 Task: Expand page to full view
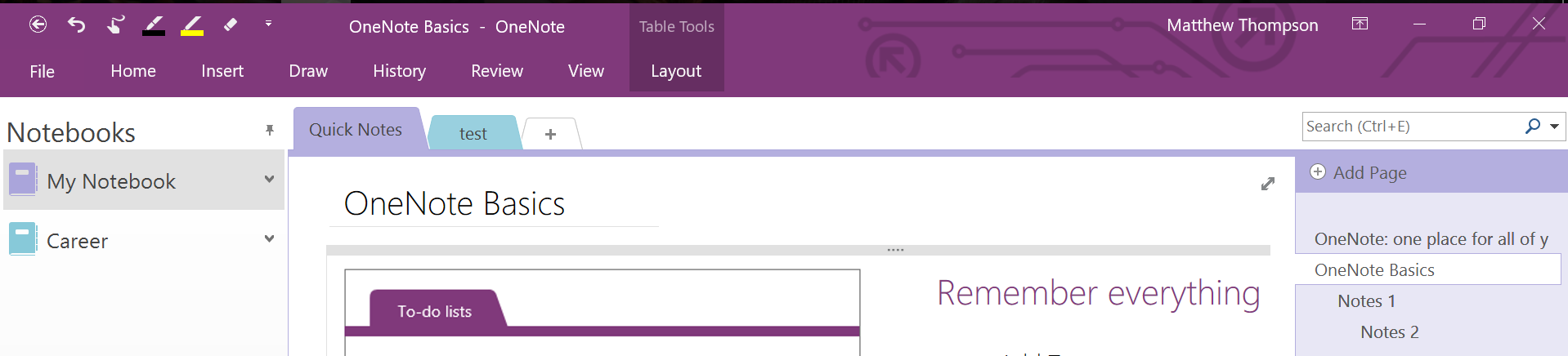pyautogui.click(x=1268, y=184)
